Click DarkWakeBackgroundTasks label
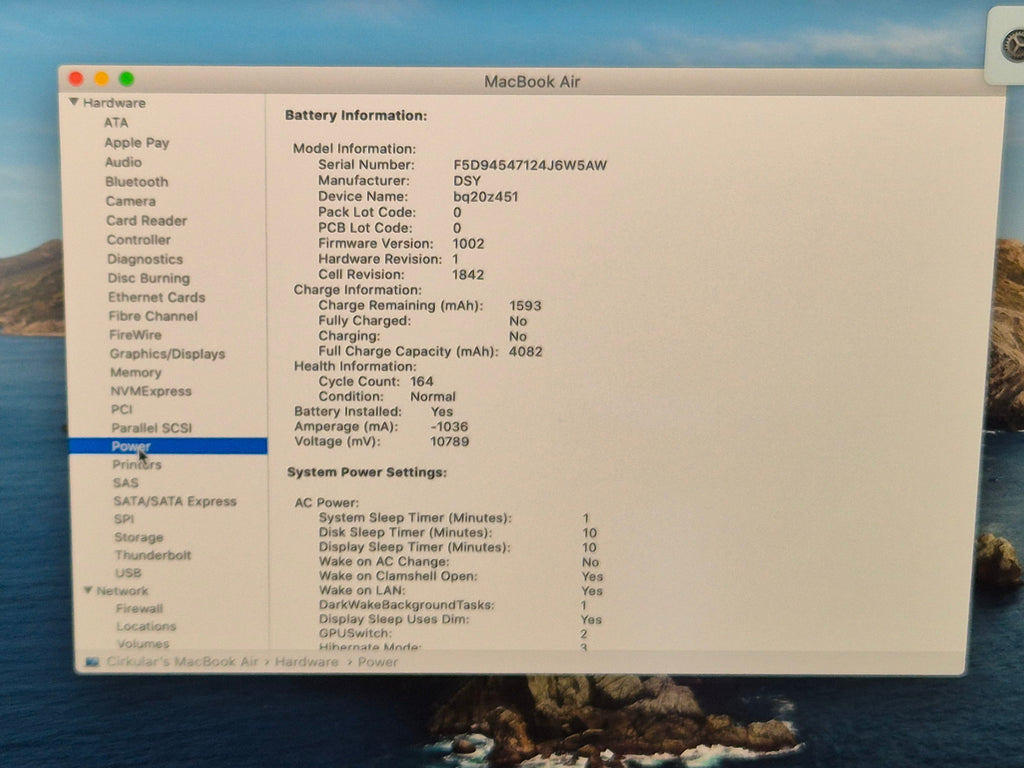Screen dimensions: 1024x768 [406, 605]
